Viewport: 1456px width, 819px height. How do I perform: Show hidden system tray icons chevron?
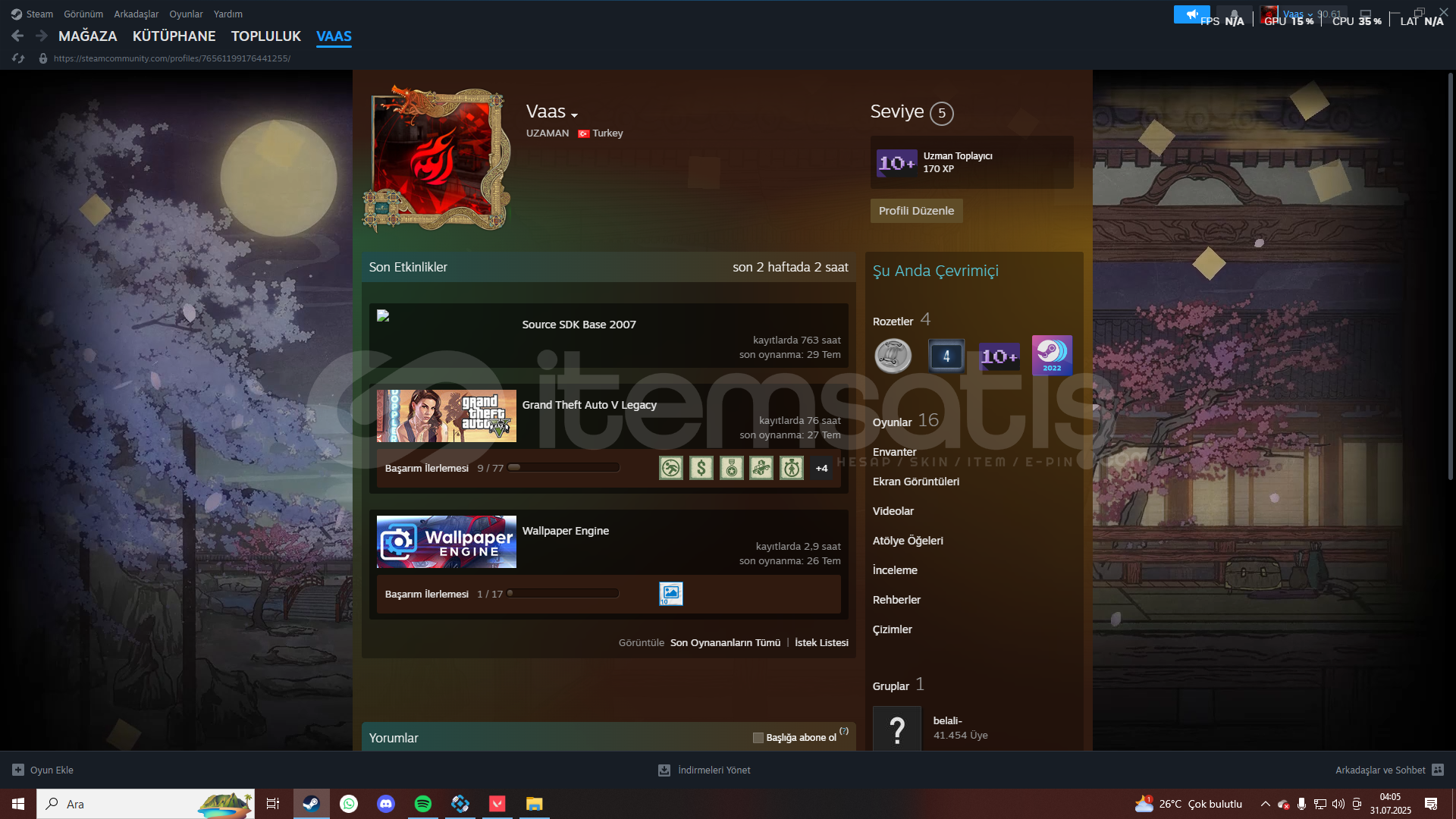pos(1265,804)
